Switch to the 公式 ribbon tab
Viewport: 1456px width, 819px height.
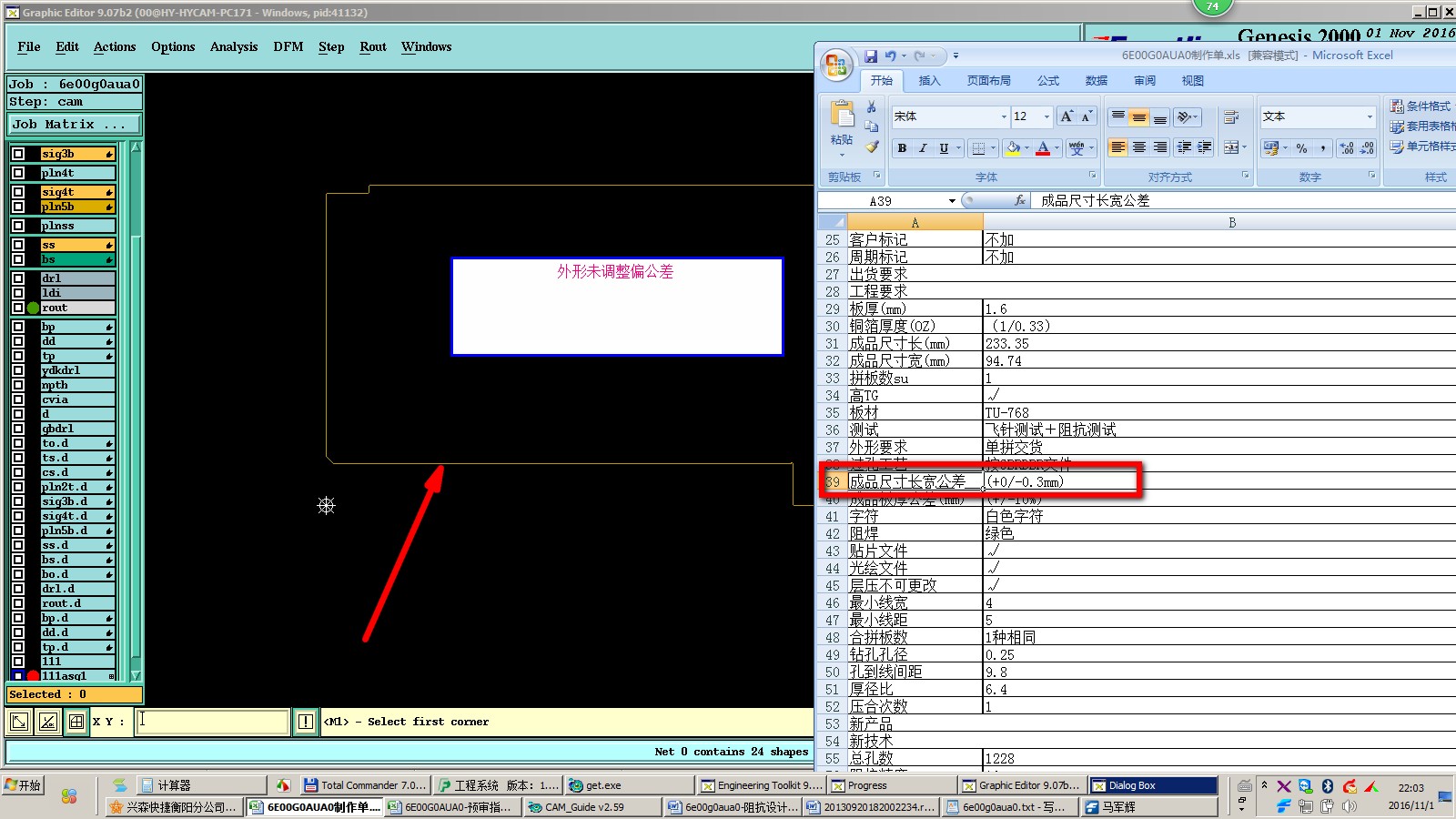pos(1048,81)
